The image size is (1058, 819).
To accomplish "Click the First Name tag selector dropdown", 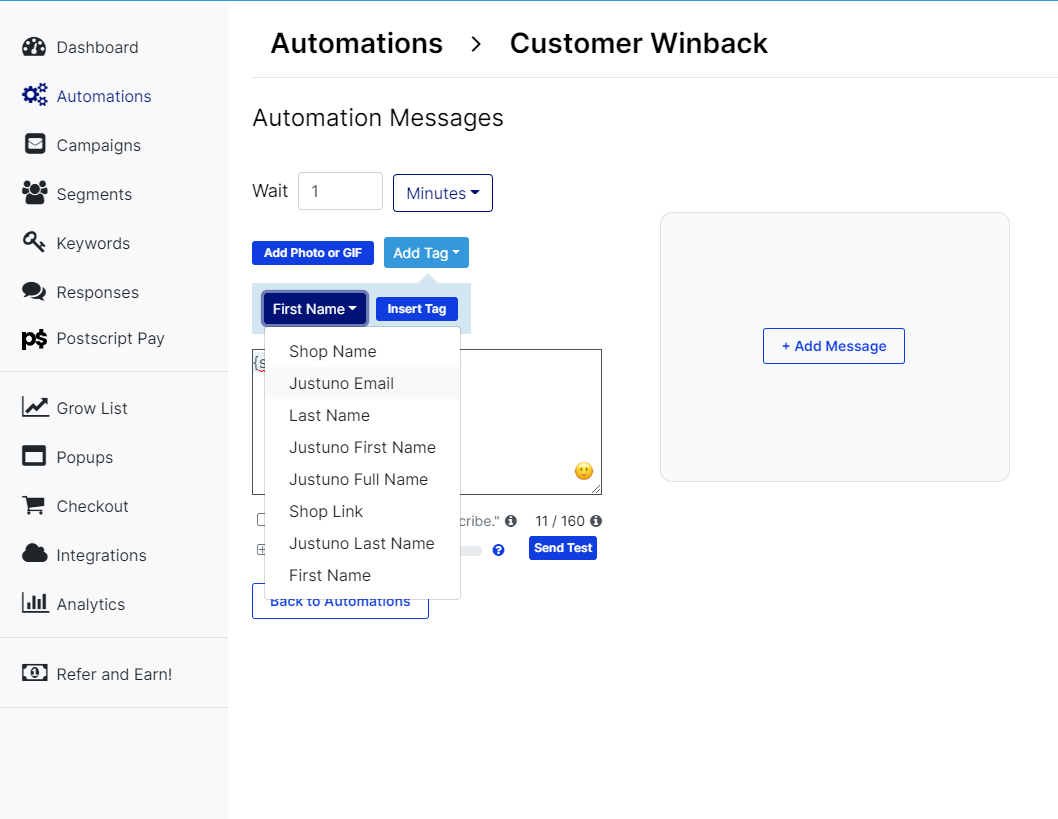I will (x=314, y=309).
